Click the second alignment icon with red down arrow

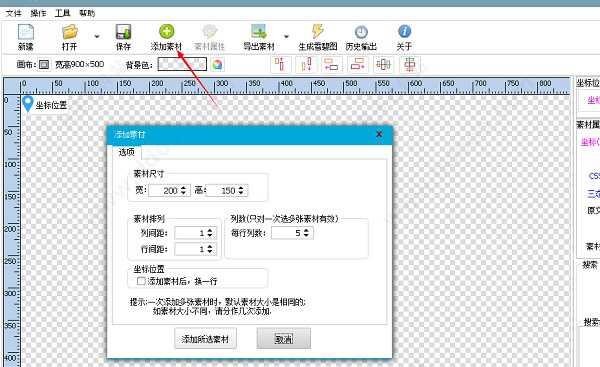point(307,64)
